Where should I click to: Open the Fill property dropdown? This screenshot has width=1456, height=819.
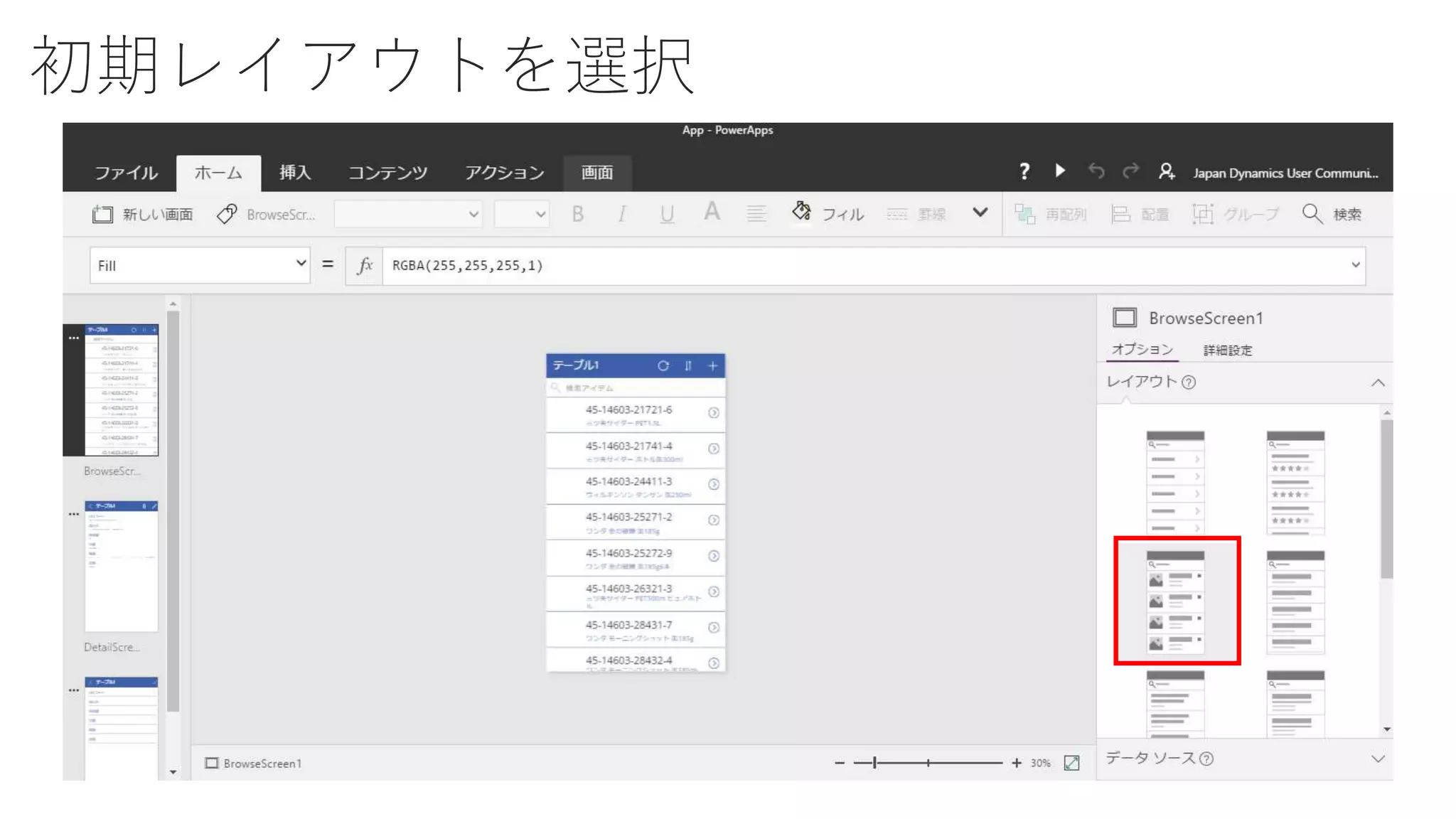click(200, 265)
